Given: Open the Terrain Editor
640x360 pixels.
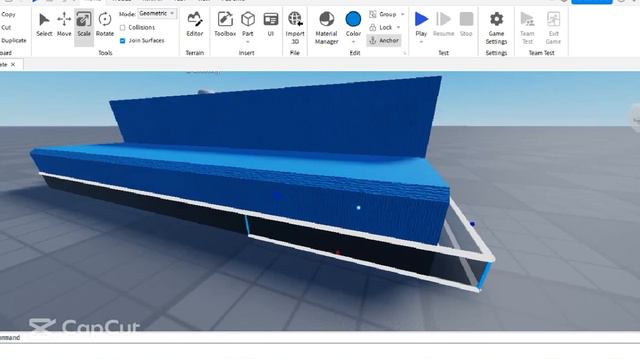Looking at the screenshot, I should [195, 25].
